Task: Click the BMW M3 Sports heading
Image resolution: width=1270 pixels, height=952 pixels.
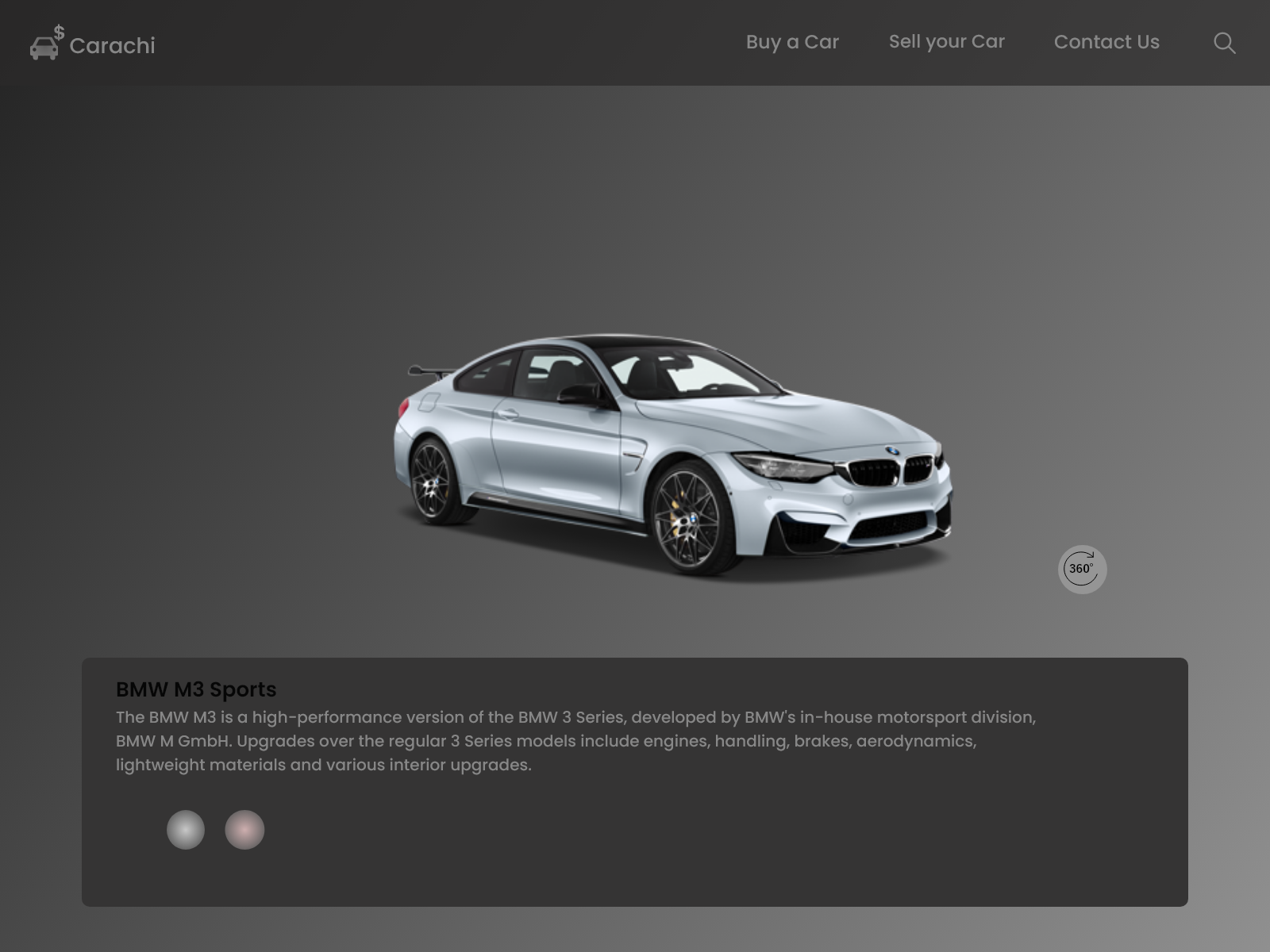Action: click(x=196, y=690)
